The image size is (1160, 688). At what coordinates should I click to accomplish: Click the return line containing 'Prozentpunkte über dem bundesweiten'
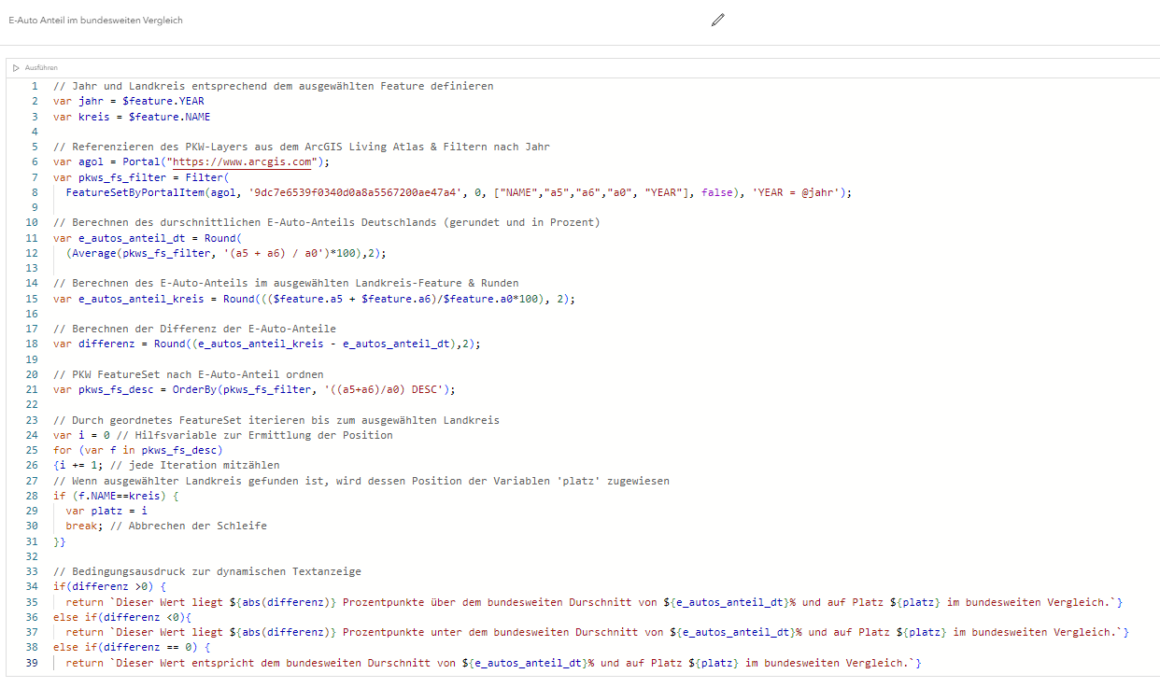(x=594, y=602)
